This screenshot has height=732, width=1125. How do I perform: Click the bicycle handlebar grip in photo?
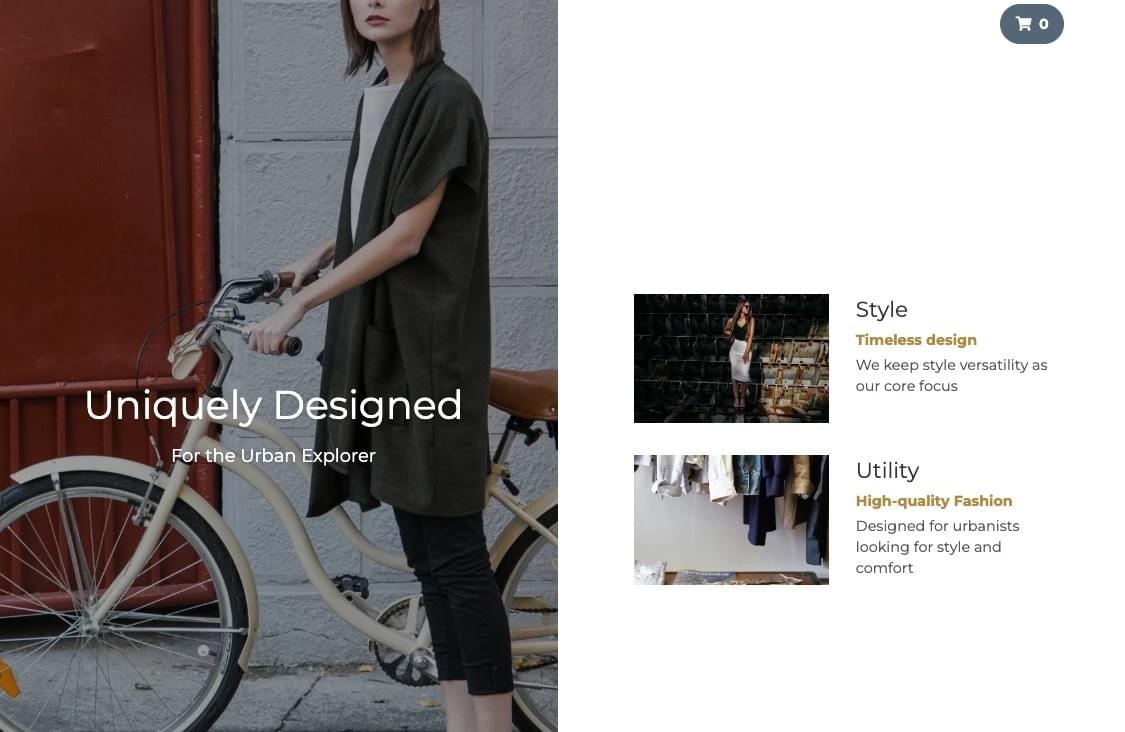point(290,345)
